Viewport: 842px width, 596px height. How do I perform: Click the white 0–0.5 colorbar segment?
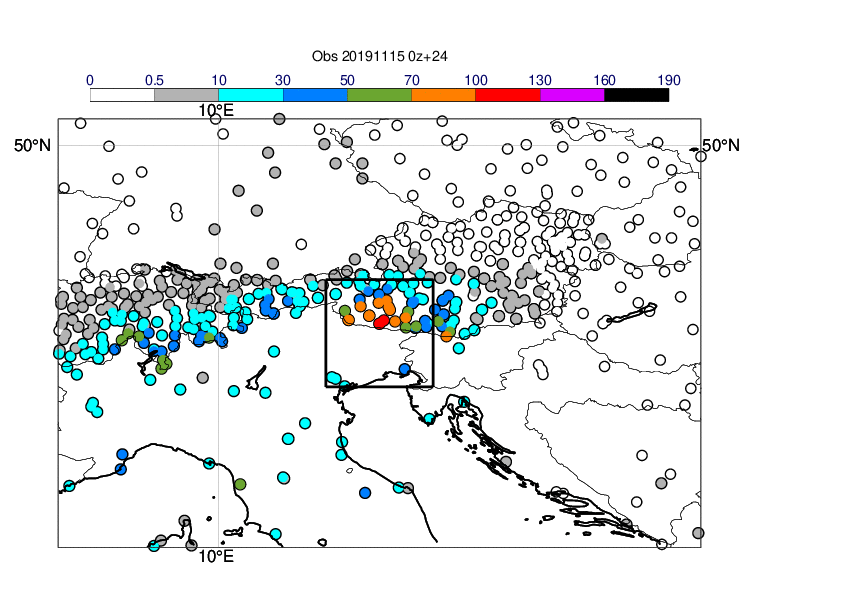[122, 95]
